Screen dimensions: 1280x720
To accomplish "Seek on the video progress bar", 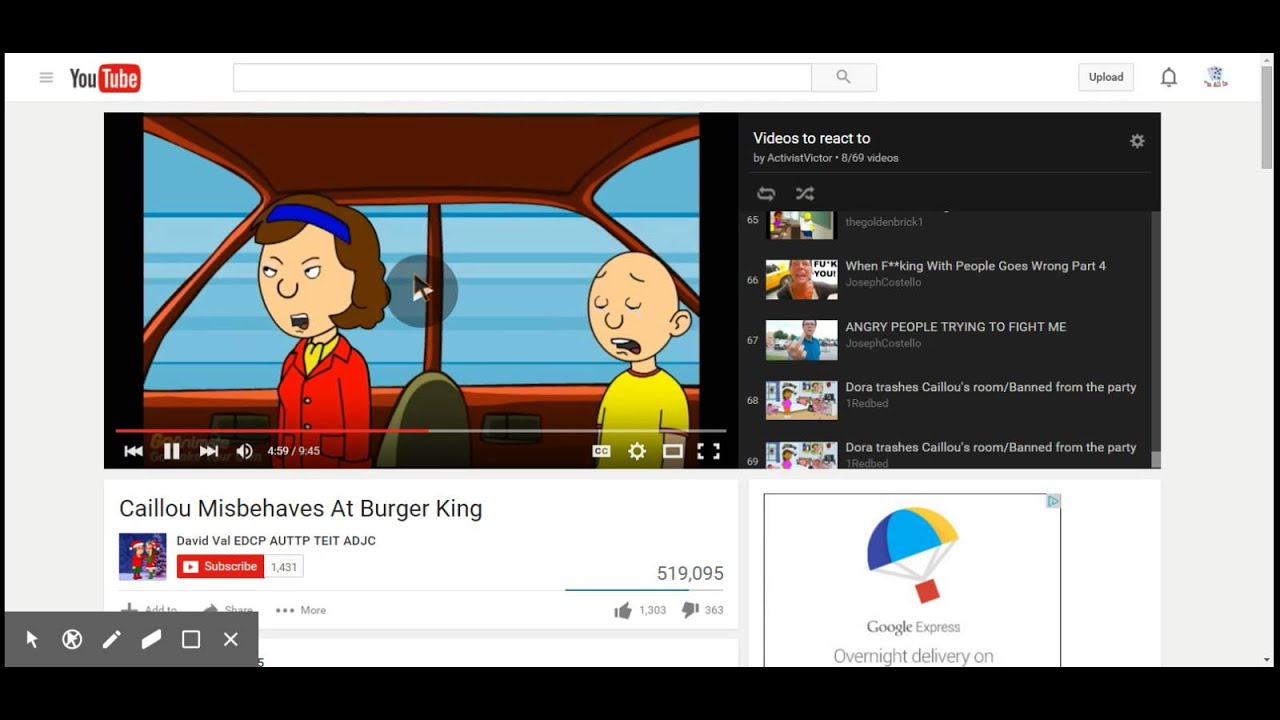I will point(420,430).
